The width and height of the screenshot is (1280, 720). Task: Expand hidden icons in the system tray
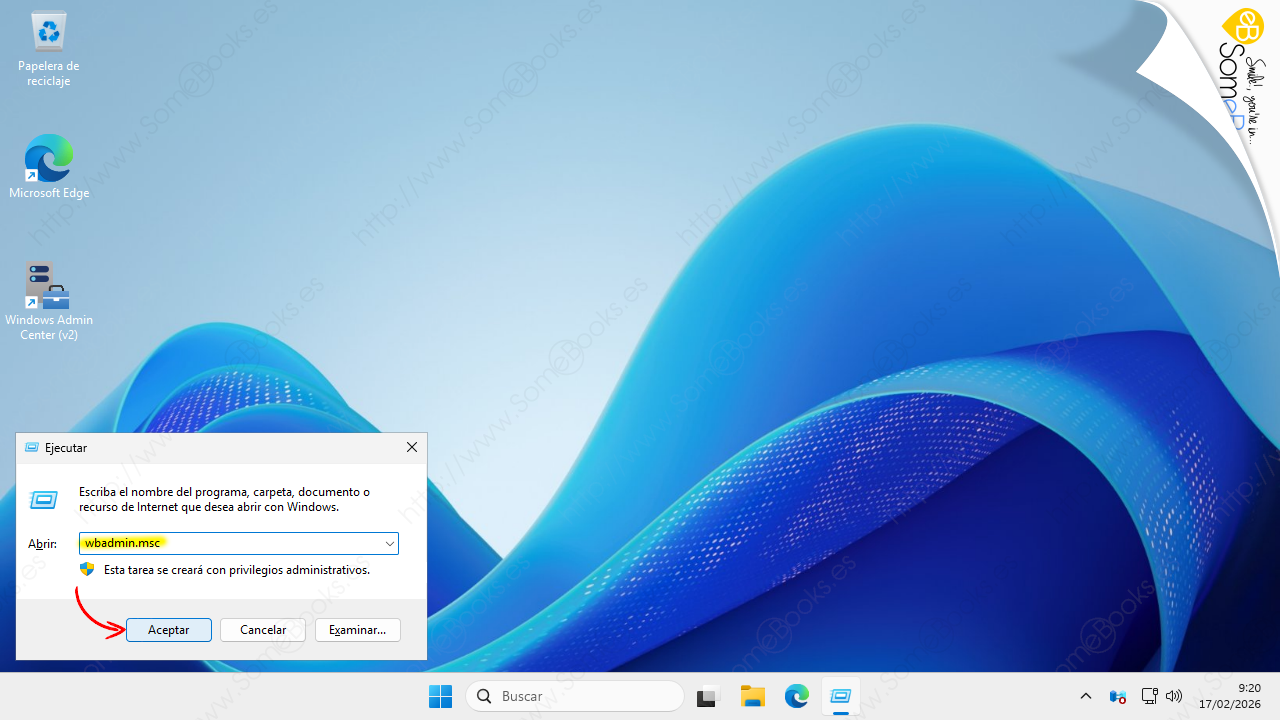[x=1086, y=695]
